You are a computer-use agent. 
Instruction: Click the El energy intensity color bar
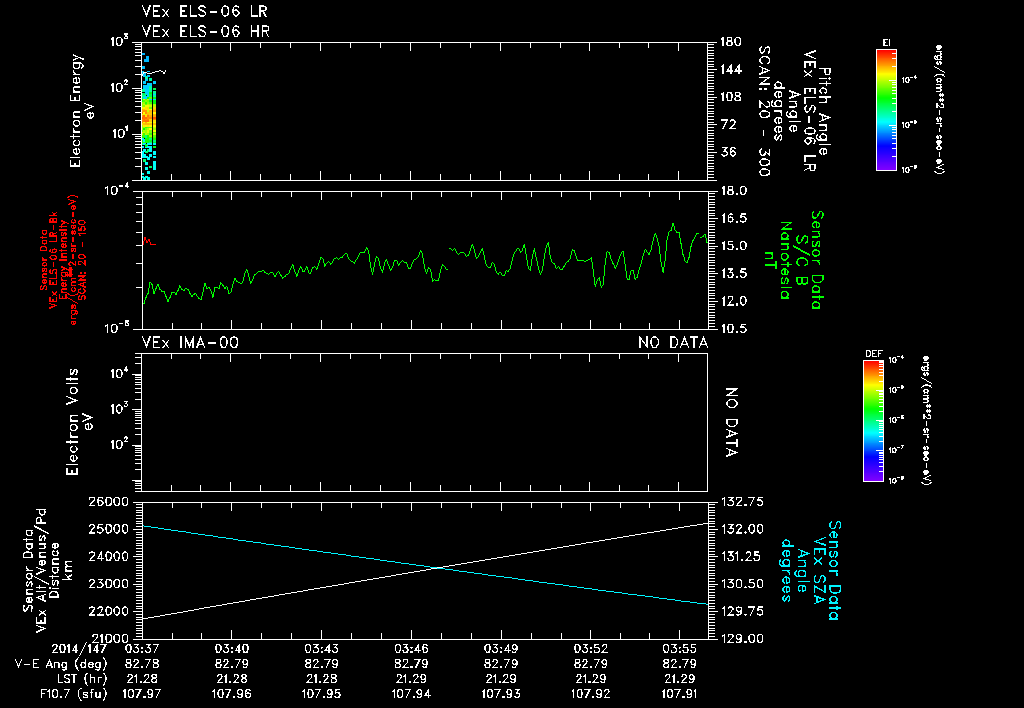[886, 110]
